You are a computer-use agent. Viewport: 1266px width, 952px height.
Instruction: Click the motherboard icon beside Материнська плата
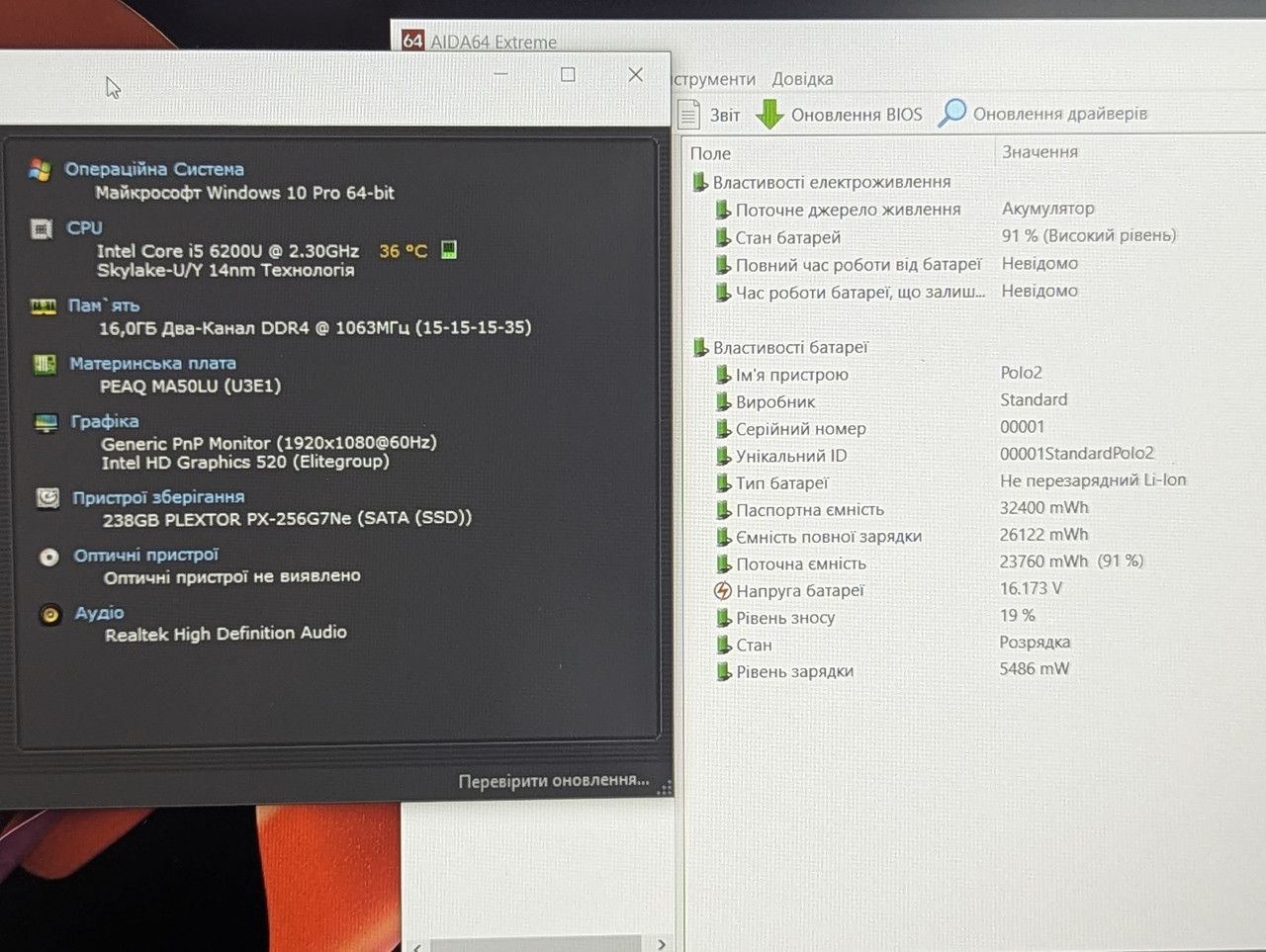pos(45,365)
